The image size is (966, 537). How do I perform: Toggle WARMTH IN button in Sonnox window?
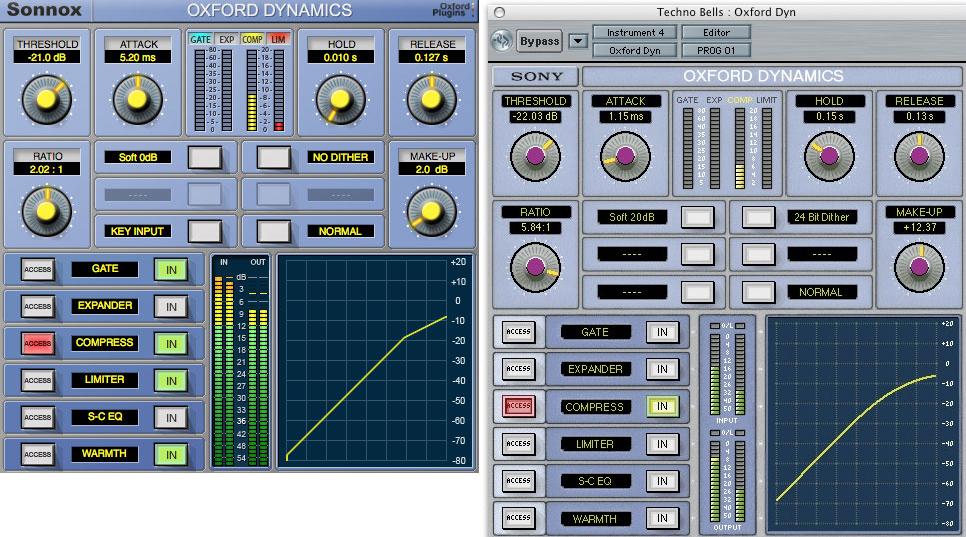tap(171, 454)
